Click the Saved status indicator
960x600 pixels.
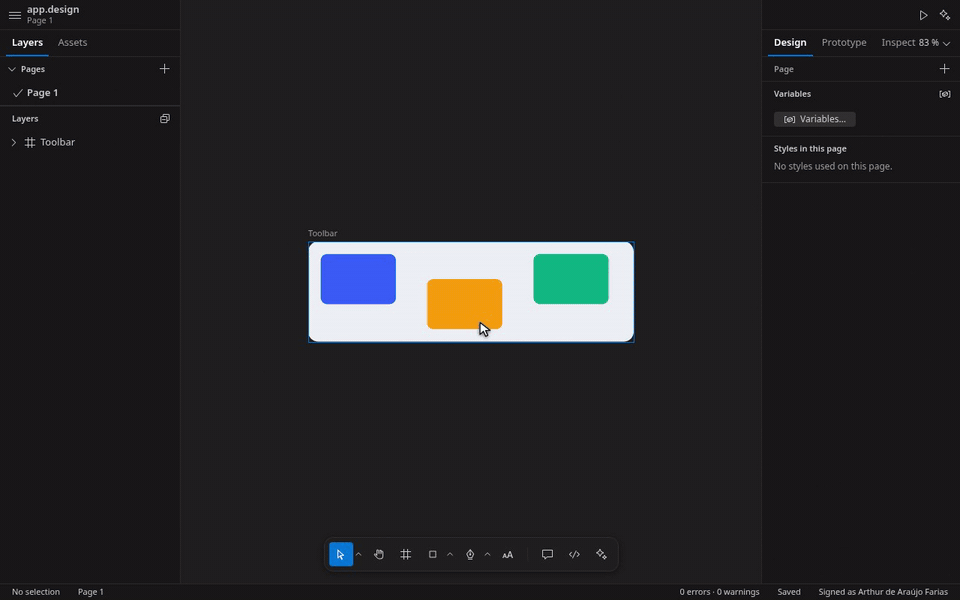coord(789,592)
